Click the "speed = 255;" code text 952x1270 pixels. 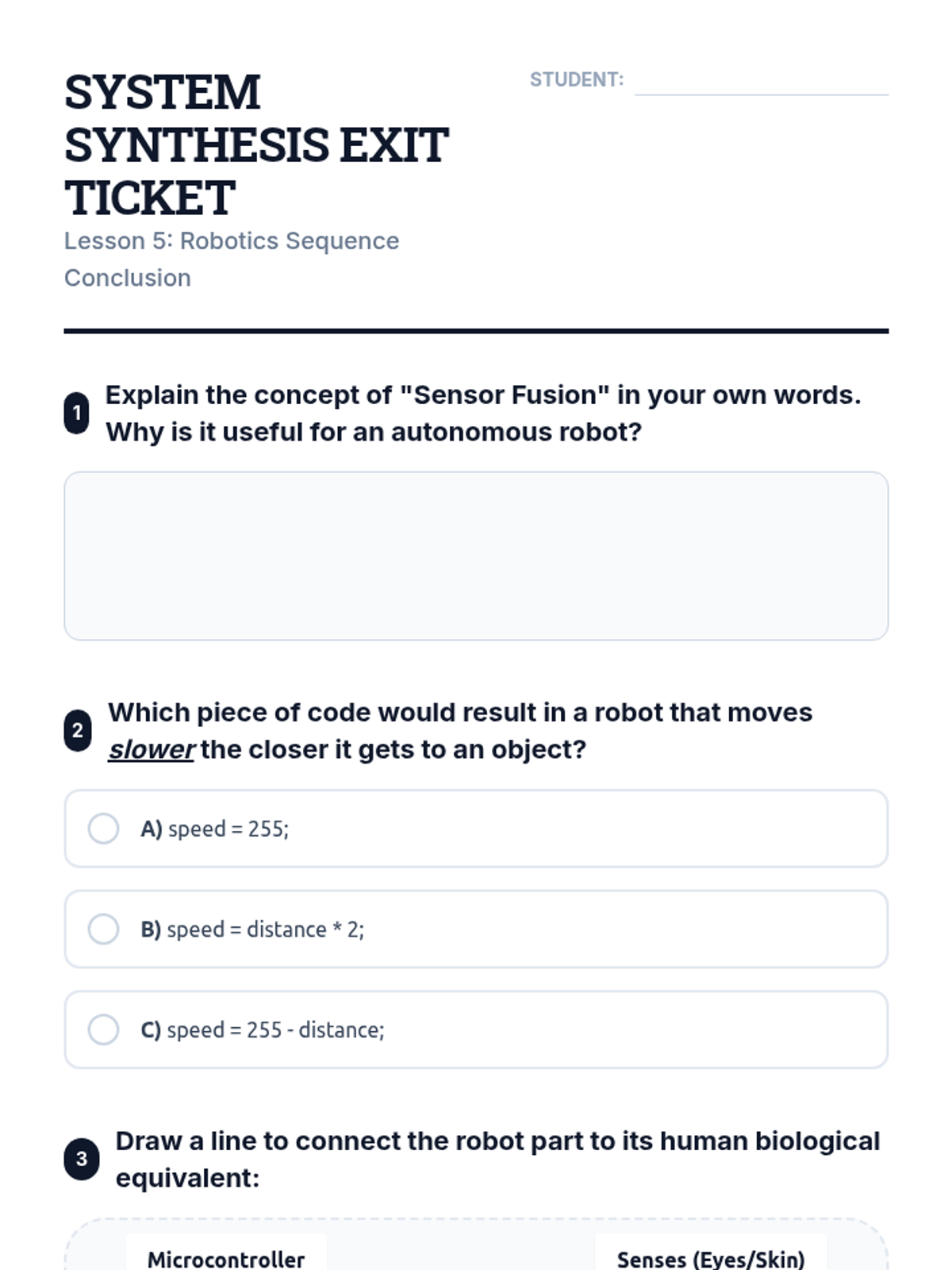pyautogui.click(x=228, y=829)
